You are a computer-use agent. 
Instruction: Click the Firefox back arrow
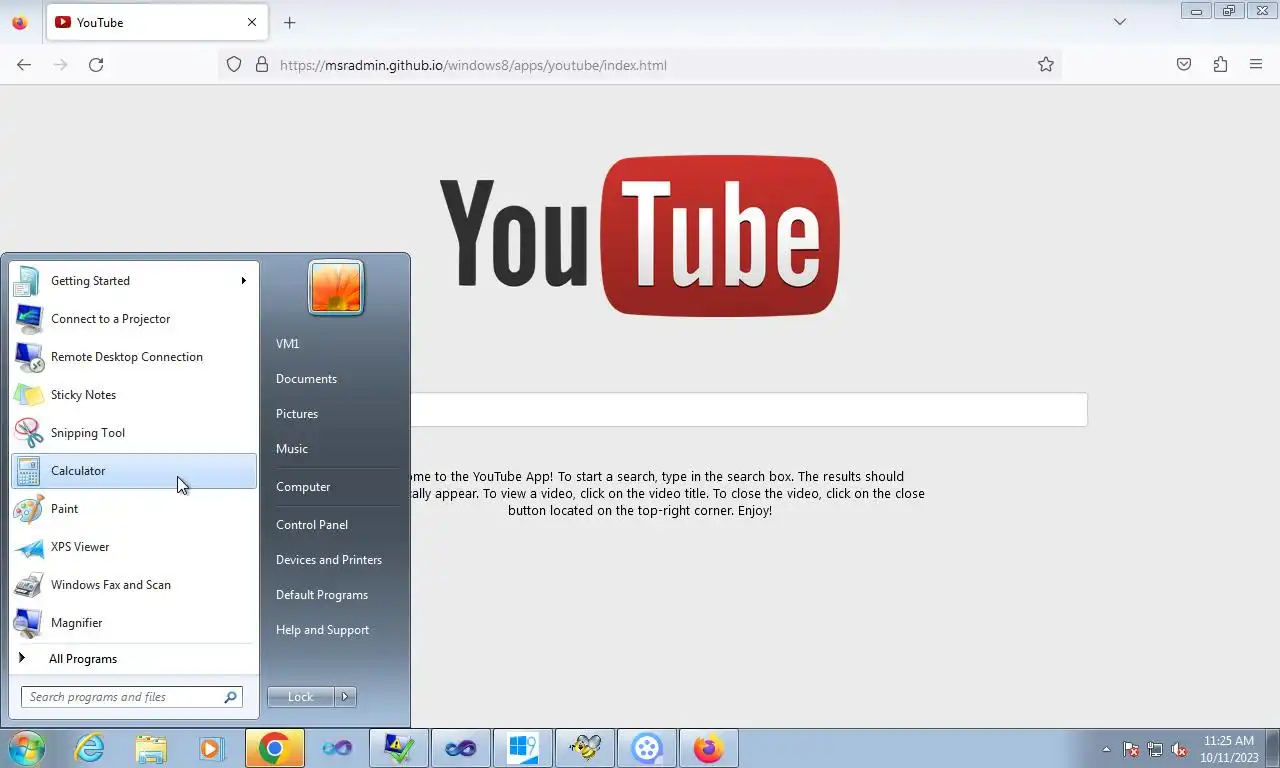[24, 65]
